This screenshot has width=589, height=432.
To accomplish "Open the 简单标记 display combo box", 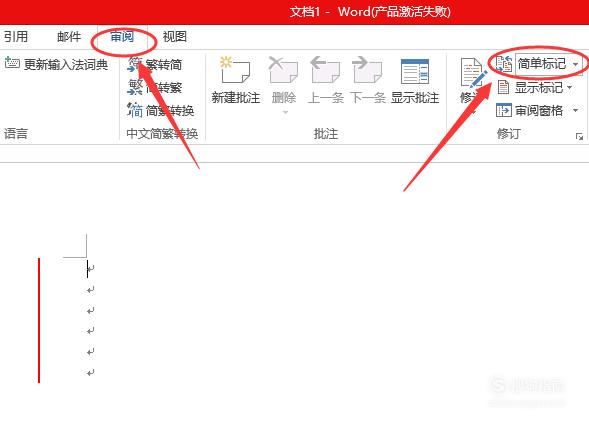I will [549, 64].
